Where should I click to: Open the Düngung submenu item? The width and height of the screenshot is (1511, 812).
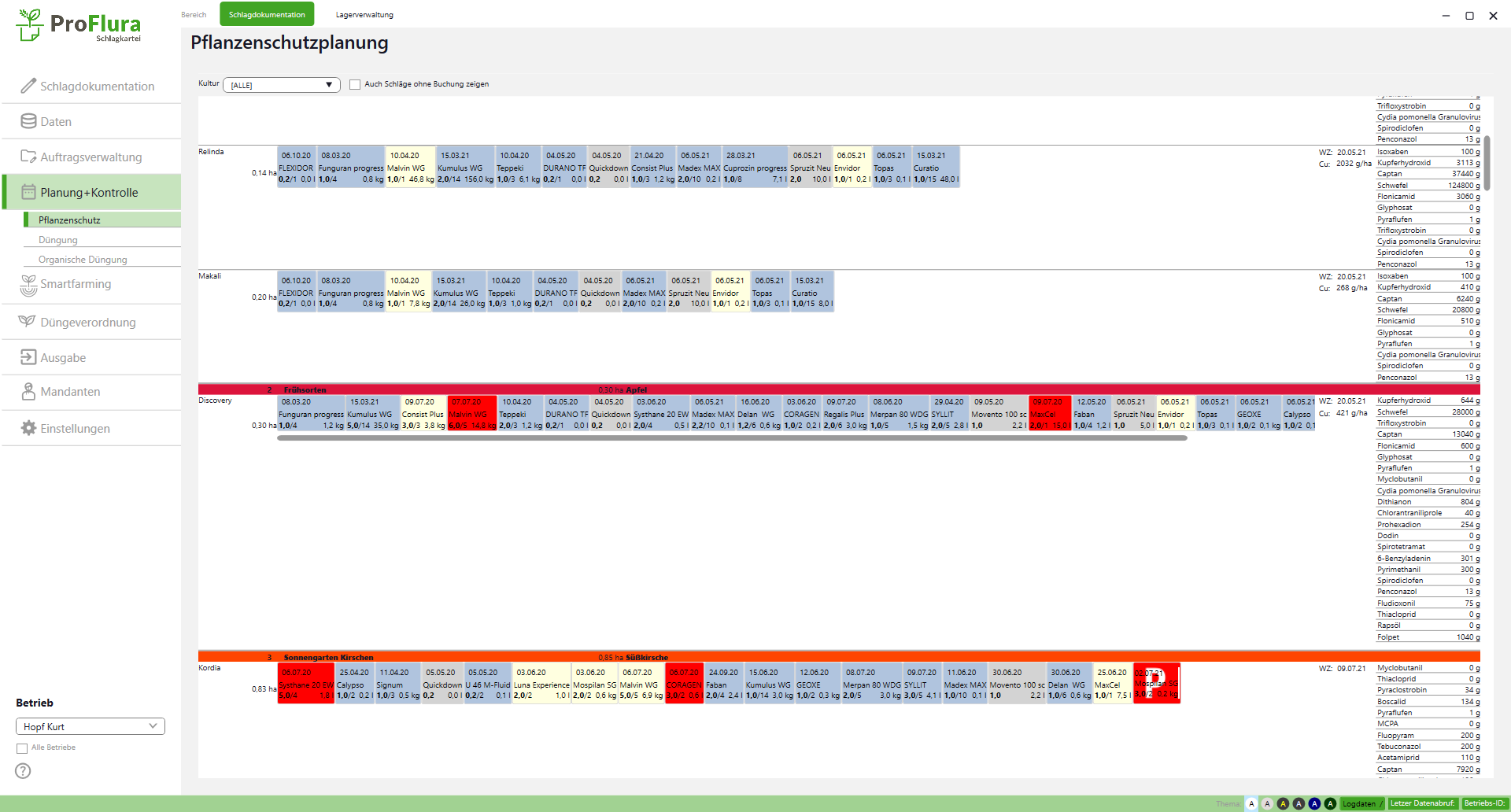pyautogui.click(x=58, y=240)
